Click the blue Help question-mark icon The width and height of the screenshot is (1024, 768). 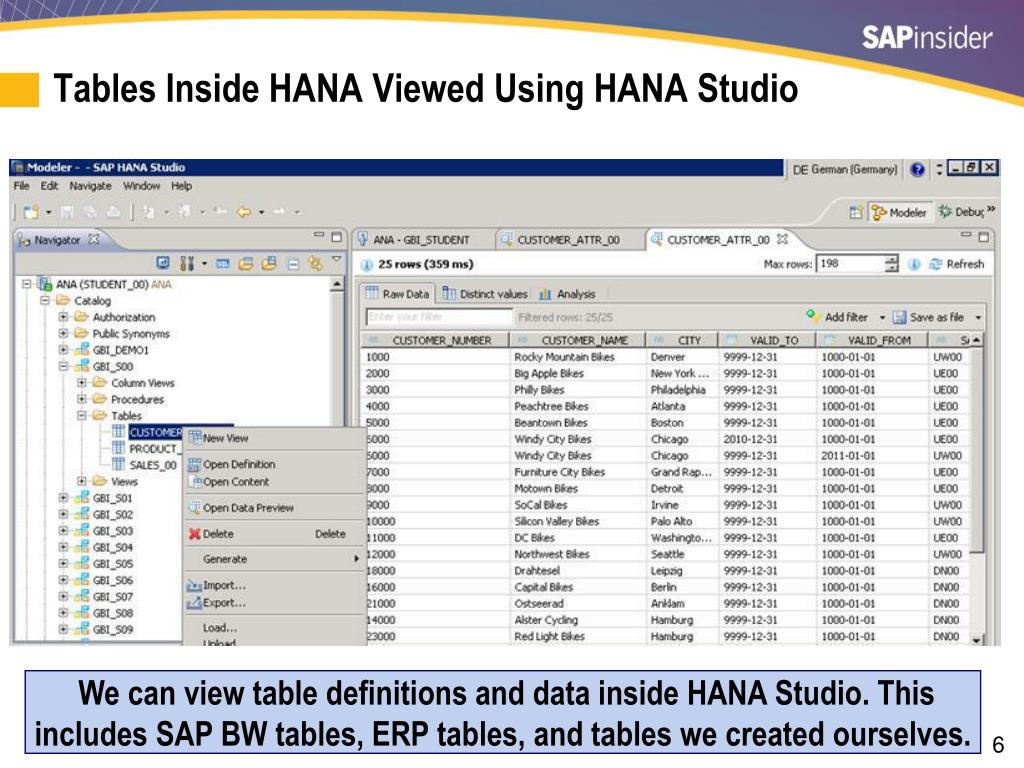pyautogui.click(x=918, y=169)
